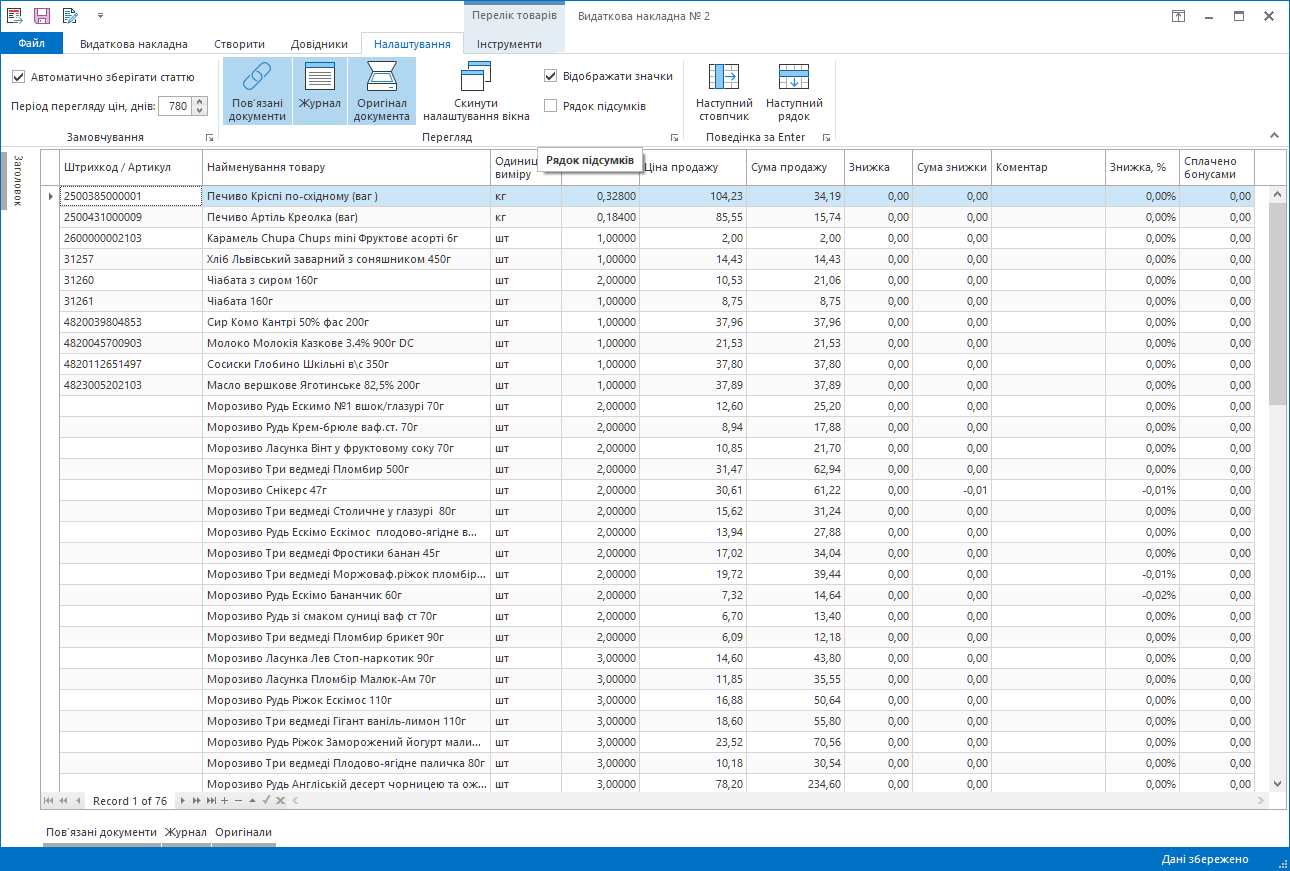Click the ribbon display options icon in title bar
The width and height of the screenshot is (1290, 871).
[x=1179, y=16]
